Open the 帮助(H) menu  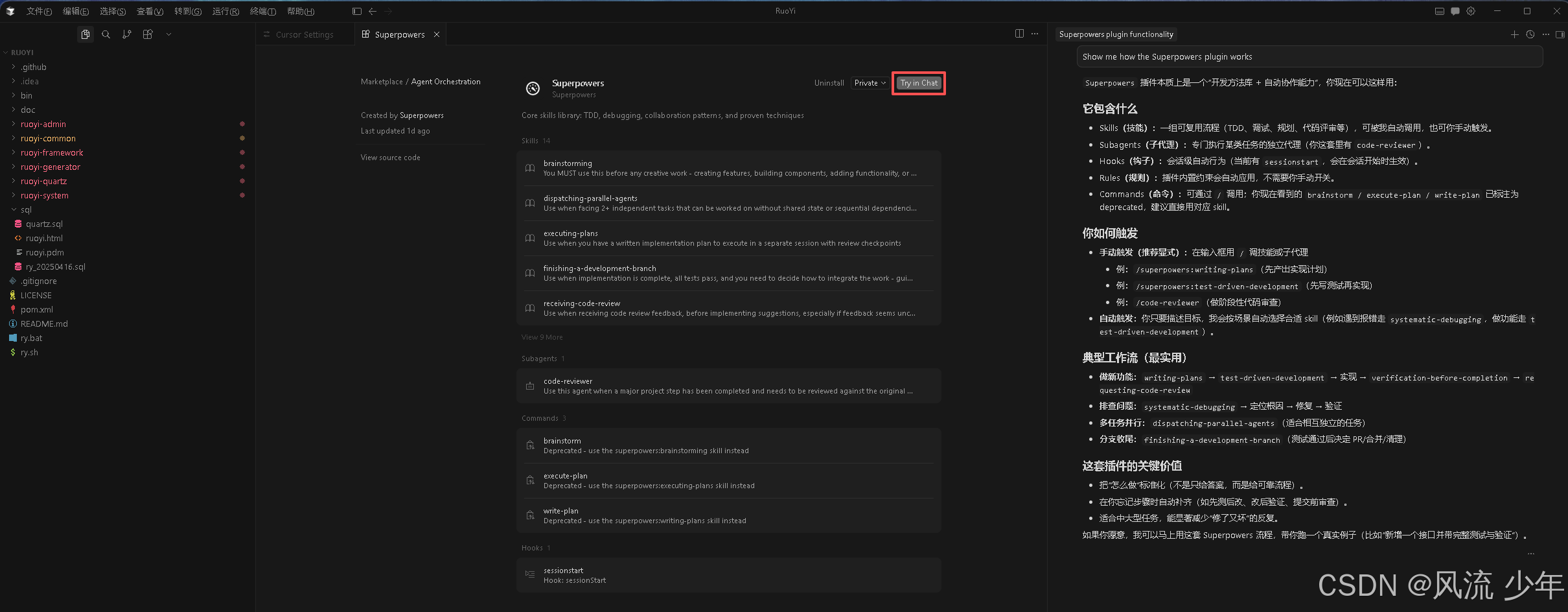tap(301, 11)
